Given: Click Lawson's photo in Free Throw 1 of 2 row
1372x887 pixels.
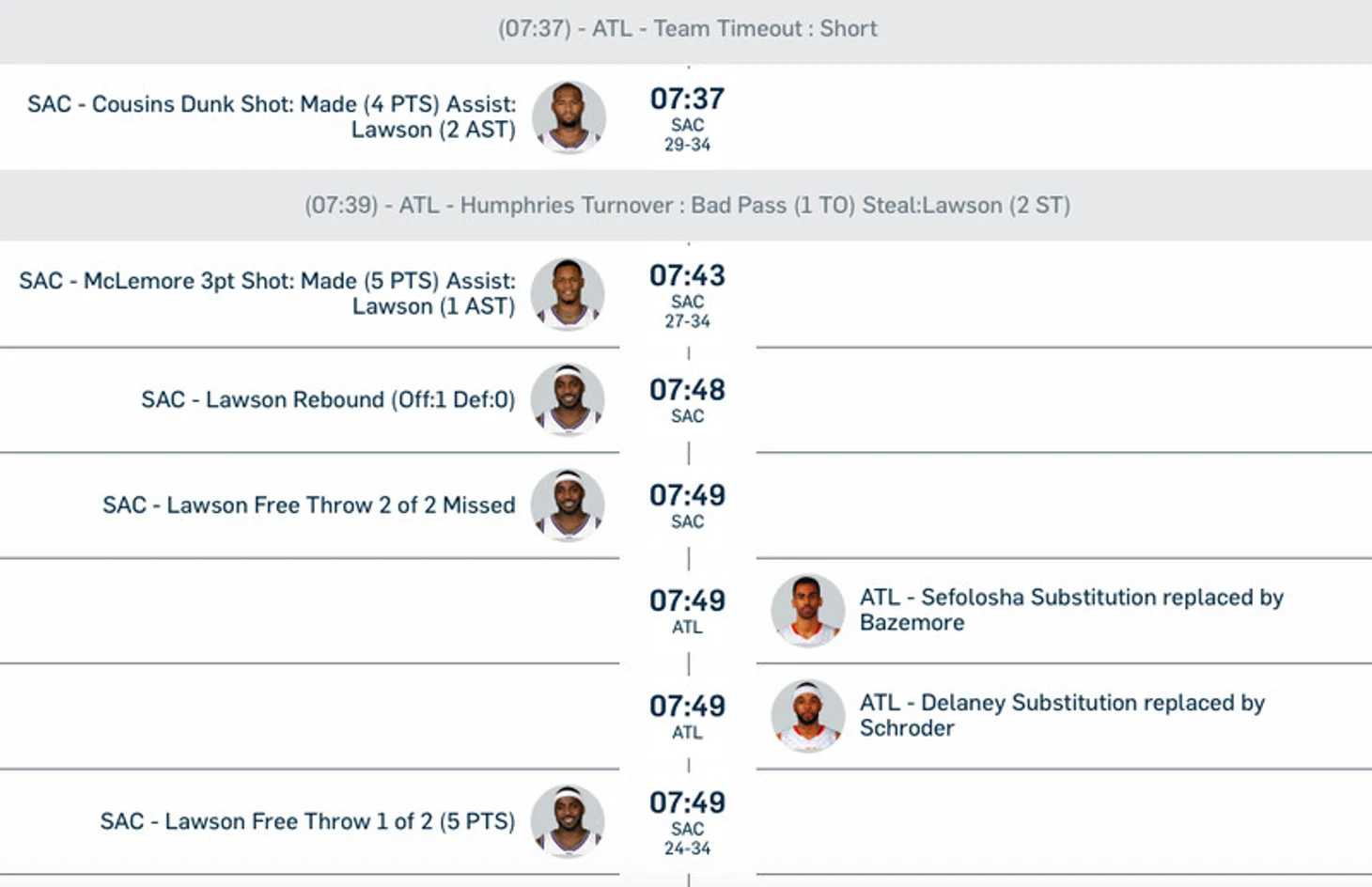Looking at the screenshot, I should point(568,820).
